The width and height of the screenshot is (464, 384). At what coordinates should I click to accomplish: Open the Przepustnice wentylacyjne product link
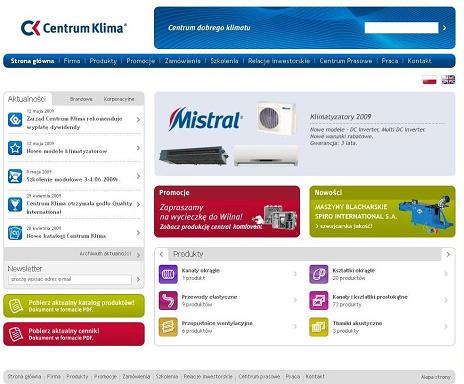pyautogui.click(x=217, y=323)
